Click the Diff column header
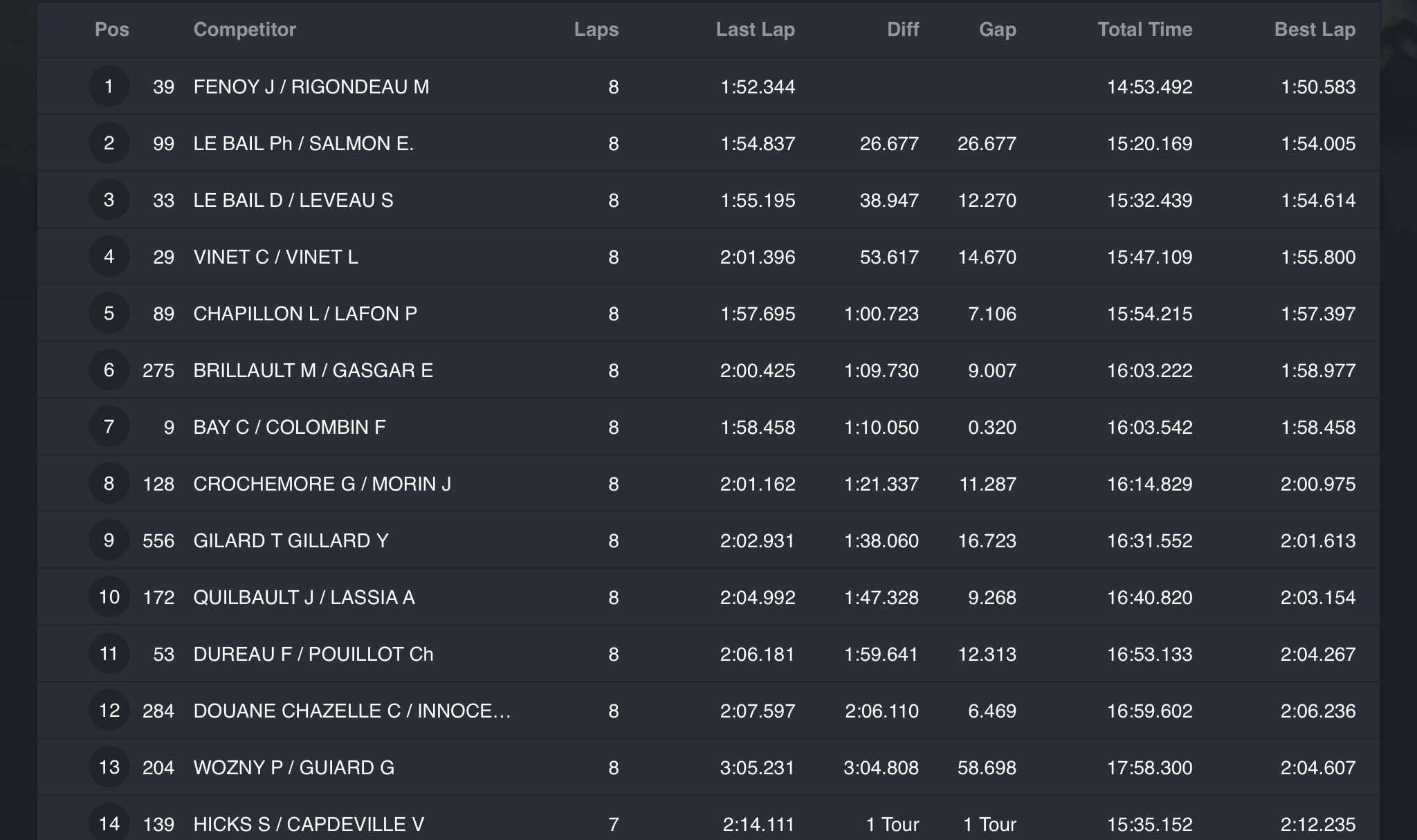 tap(903, 29)
